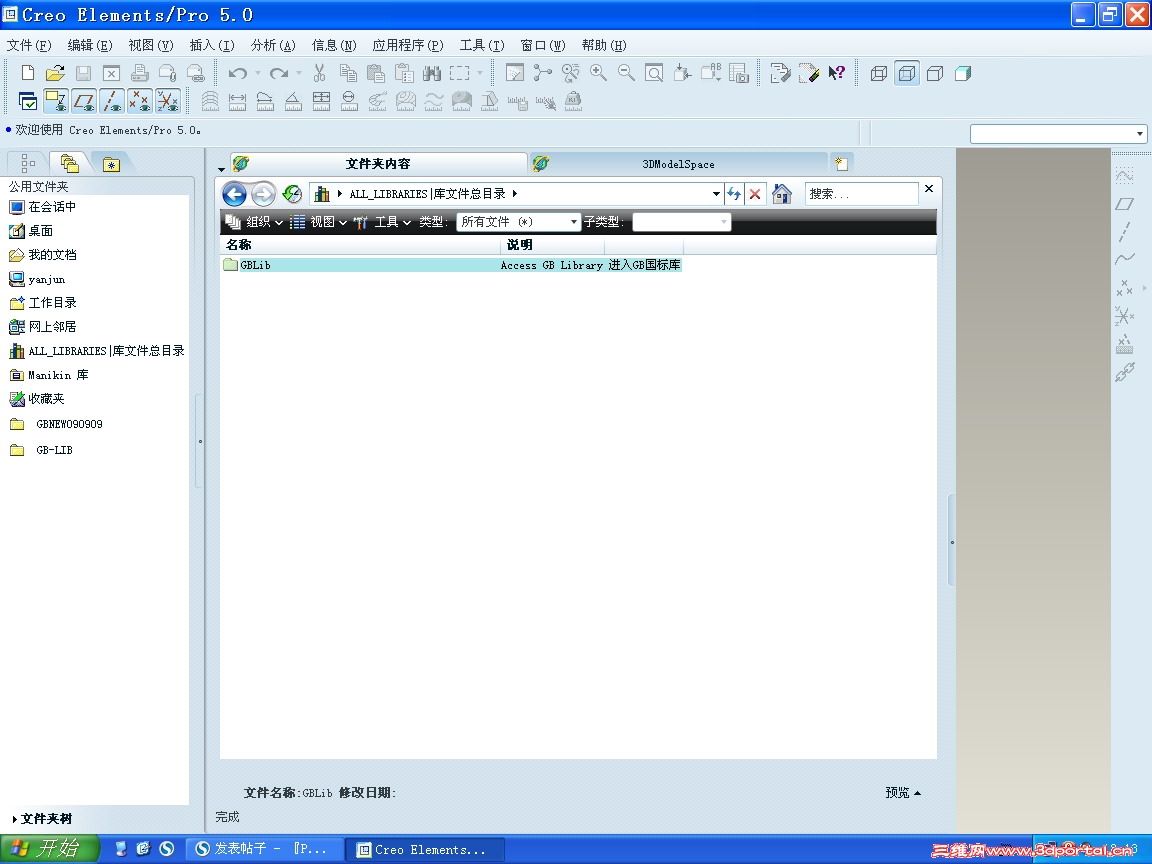Open the 工具(T) menu
Screen dimensions: 1152x864
(x=482, y=45)
